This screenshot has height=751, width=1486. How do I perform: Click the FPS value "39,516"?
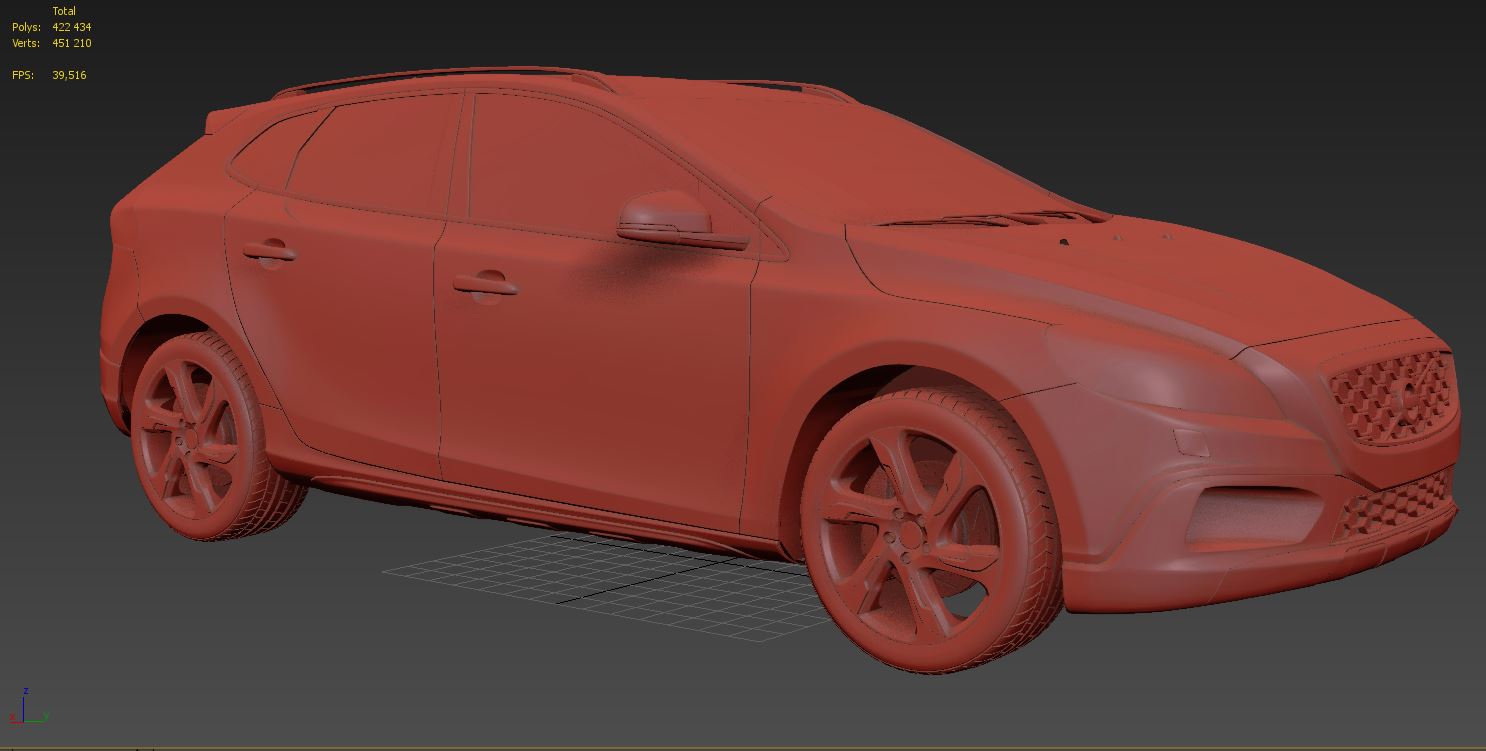pyautogui.click(x=69, y=75)
